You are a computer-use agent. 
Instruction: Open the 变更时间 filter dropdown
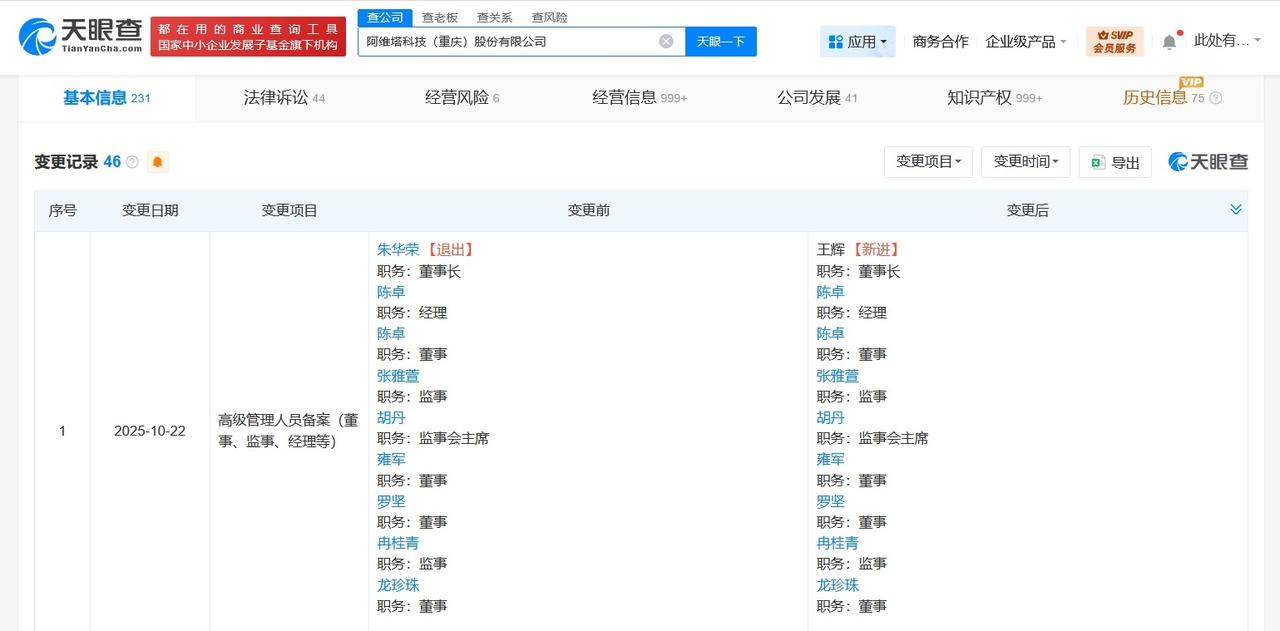tap(1026, 162)
